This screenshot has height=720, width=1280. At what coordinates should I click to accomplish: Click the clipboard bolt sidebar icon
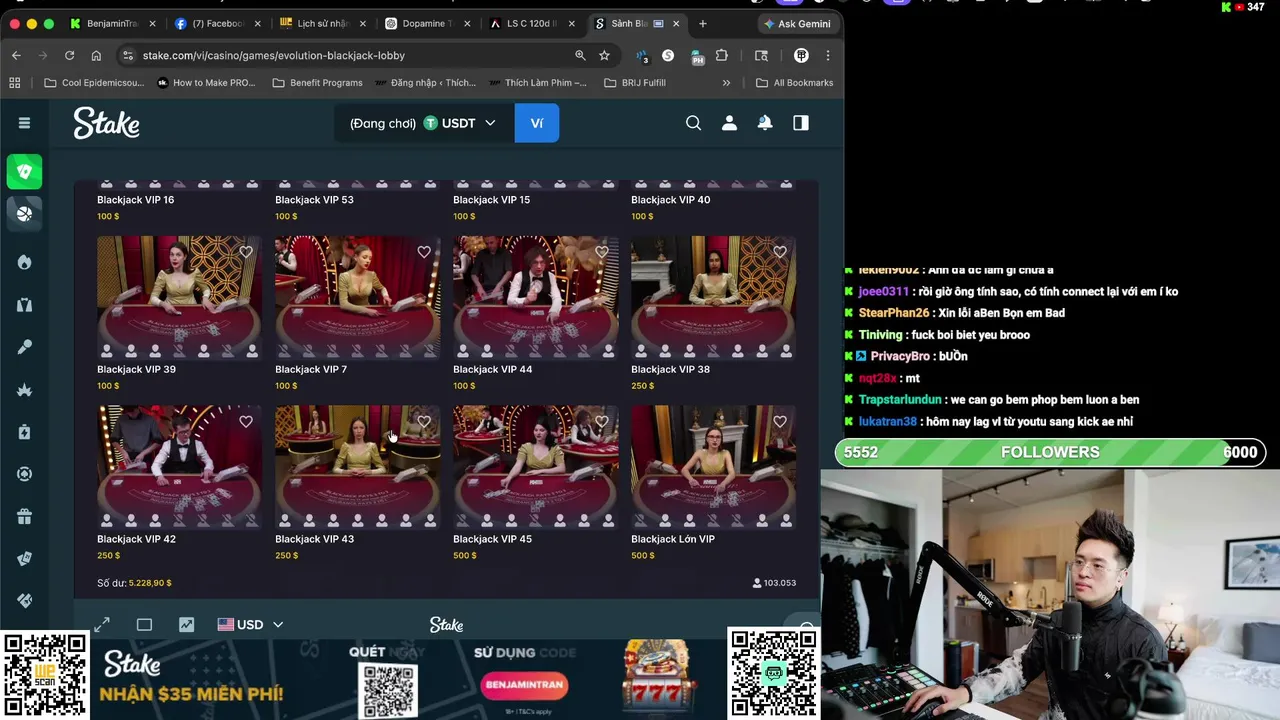pos(24,432)
